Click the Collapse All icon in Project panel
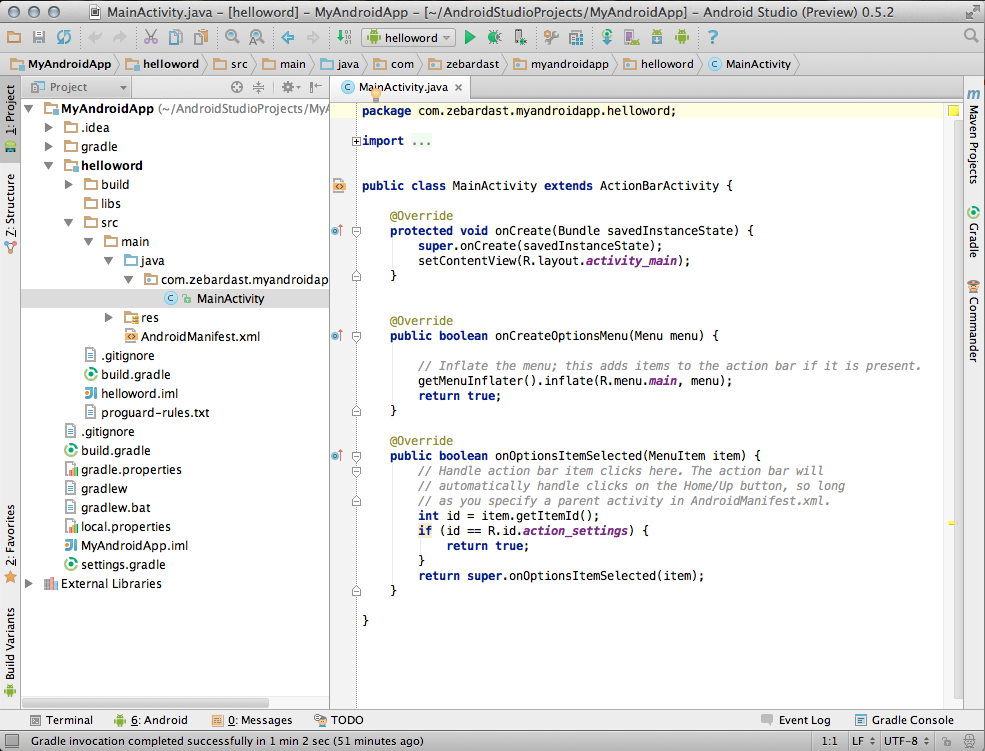Viewport: 985px width, 751px height. tap(258, 87)
